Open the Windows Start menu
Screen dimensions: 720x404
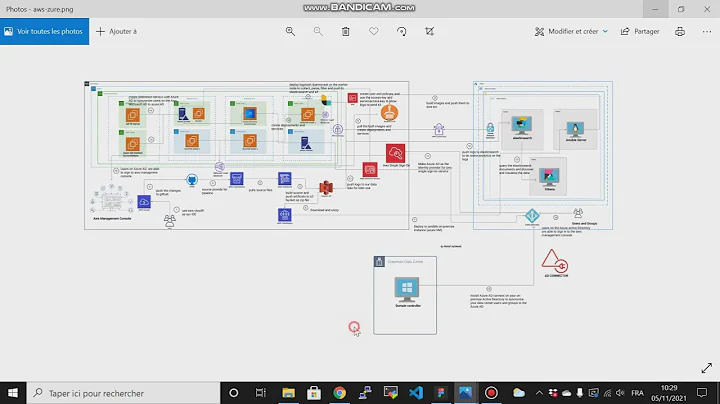tap(13, 393)
